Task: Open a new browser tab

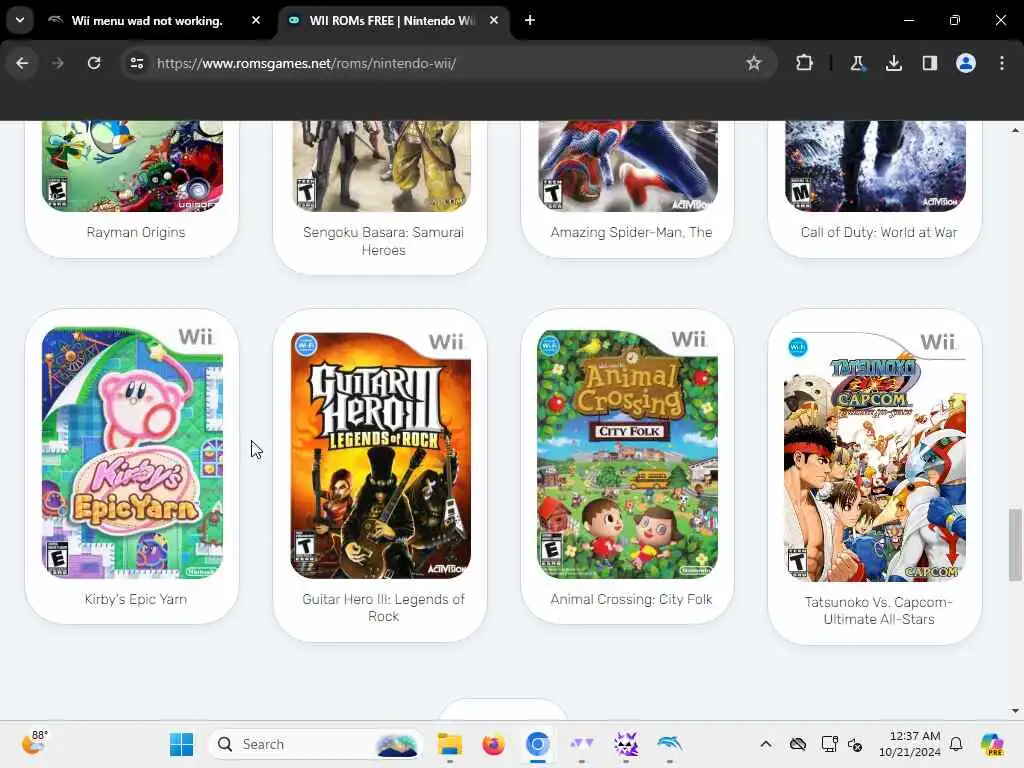Action: 530,20
